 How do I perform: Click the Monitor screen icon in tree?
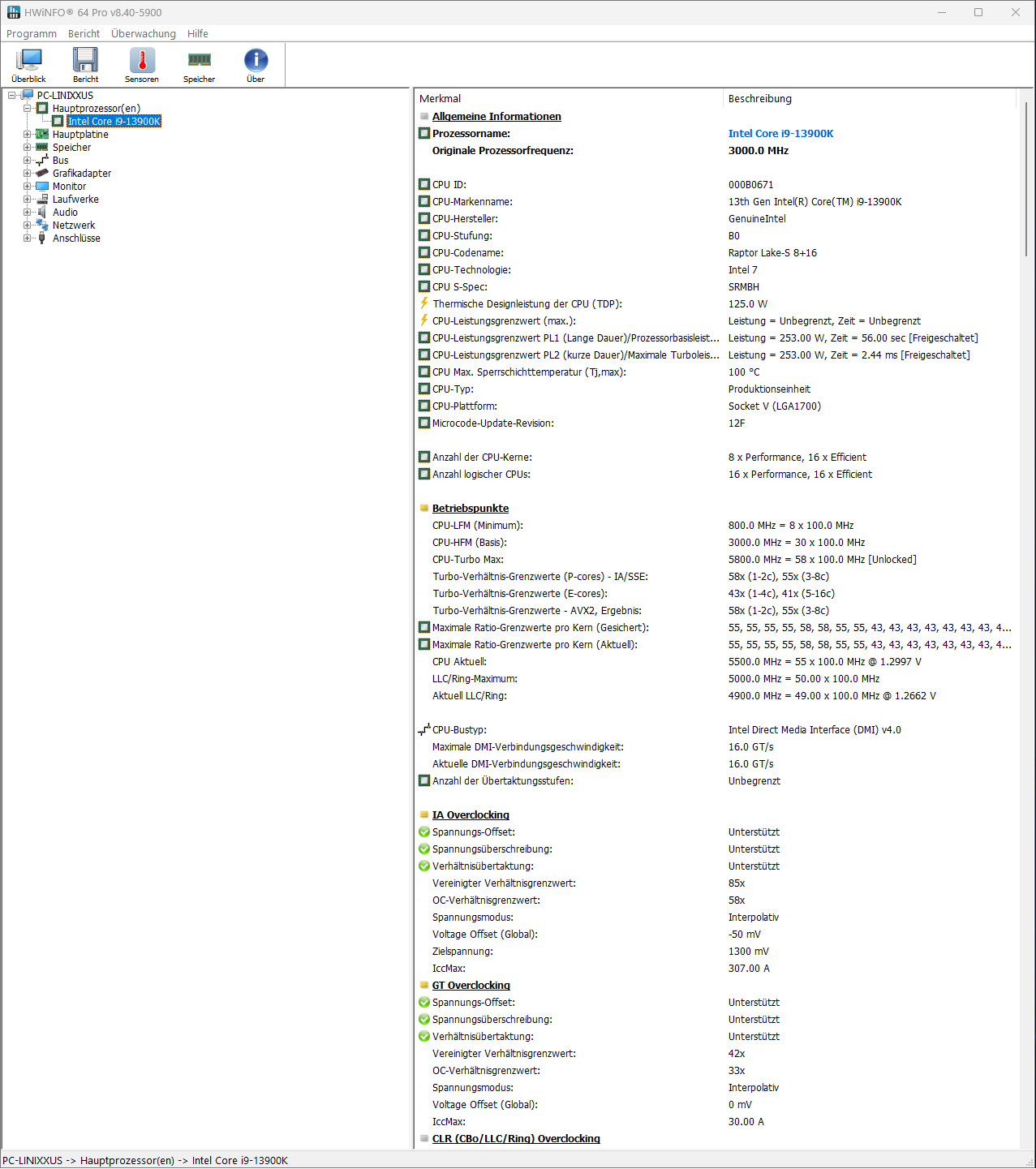(42, 186)
